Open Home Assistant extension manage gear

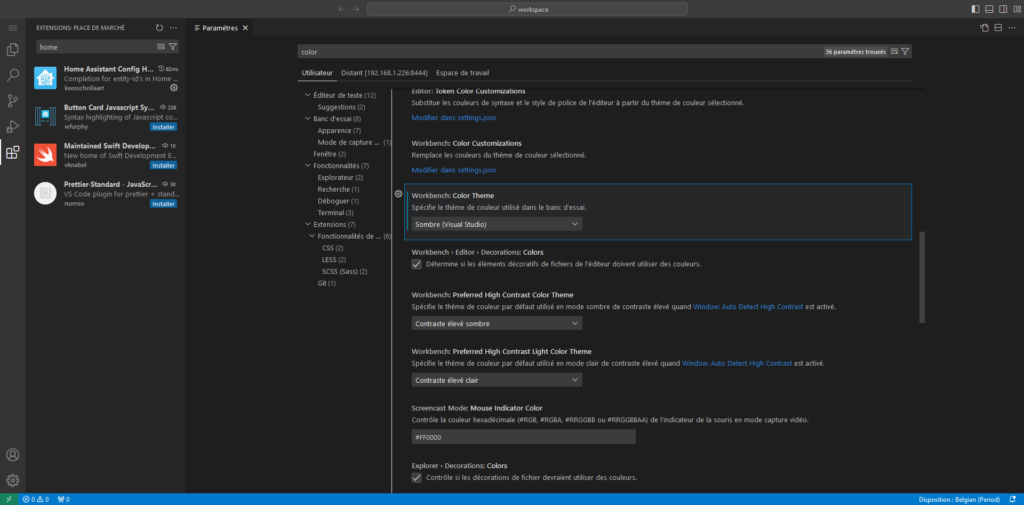174,87
